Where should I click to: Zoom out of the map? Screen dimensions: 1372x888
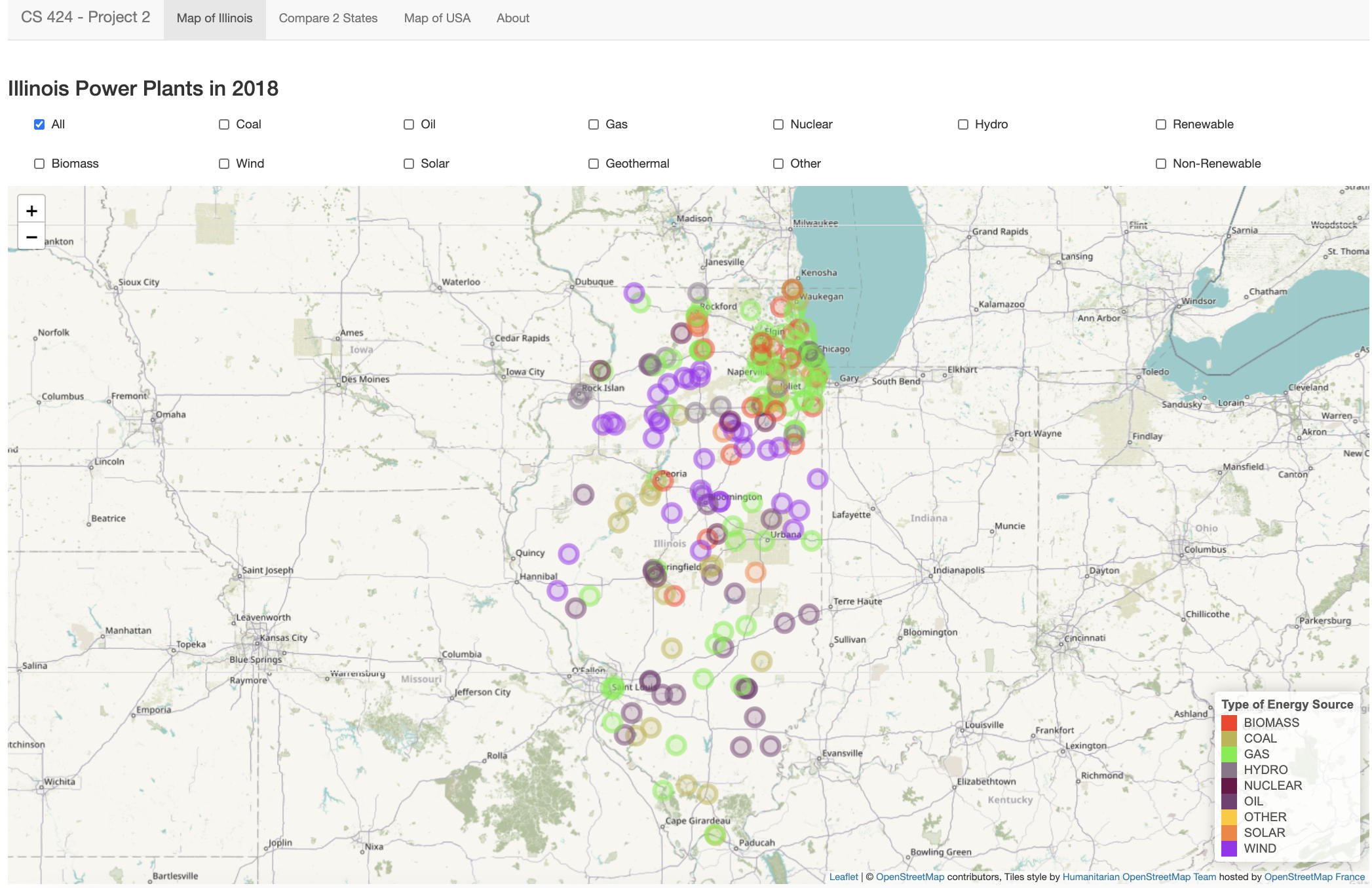click(31, 237)
